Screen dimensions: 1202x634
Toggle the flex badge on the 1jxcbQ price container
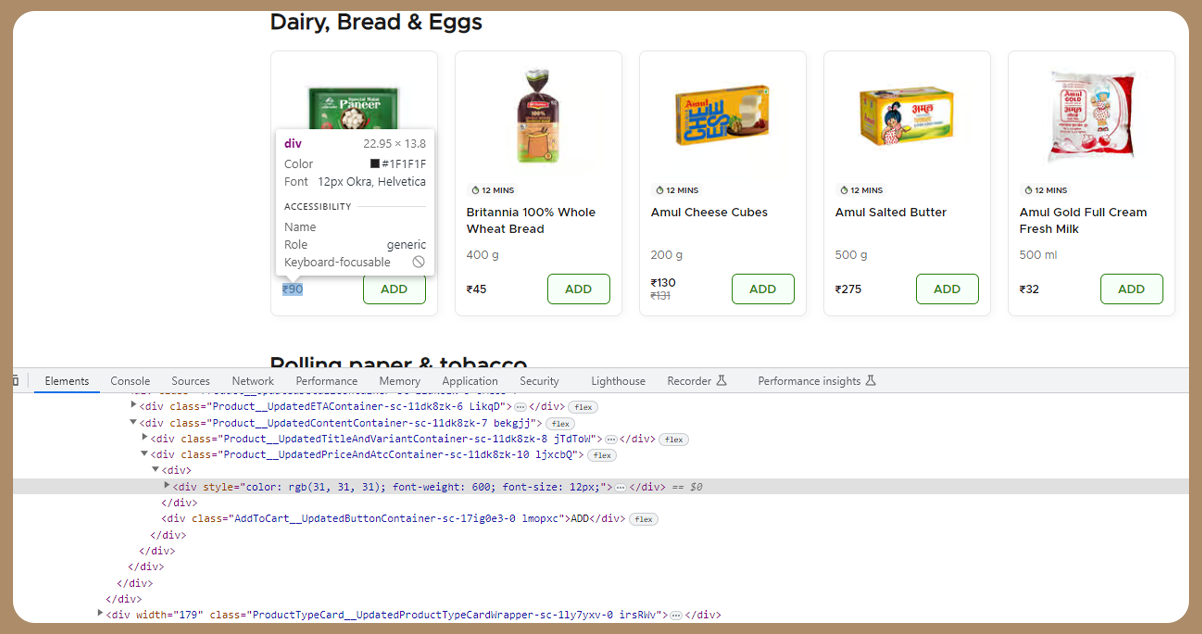601,455
